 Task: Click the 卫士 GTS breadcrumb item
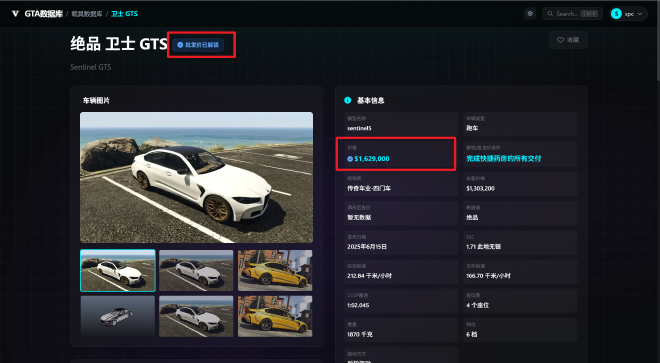[124, 14]
